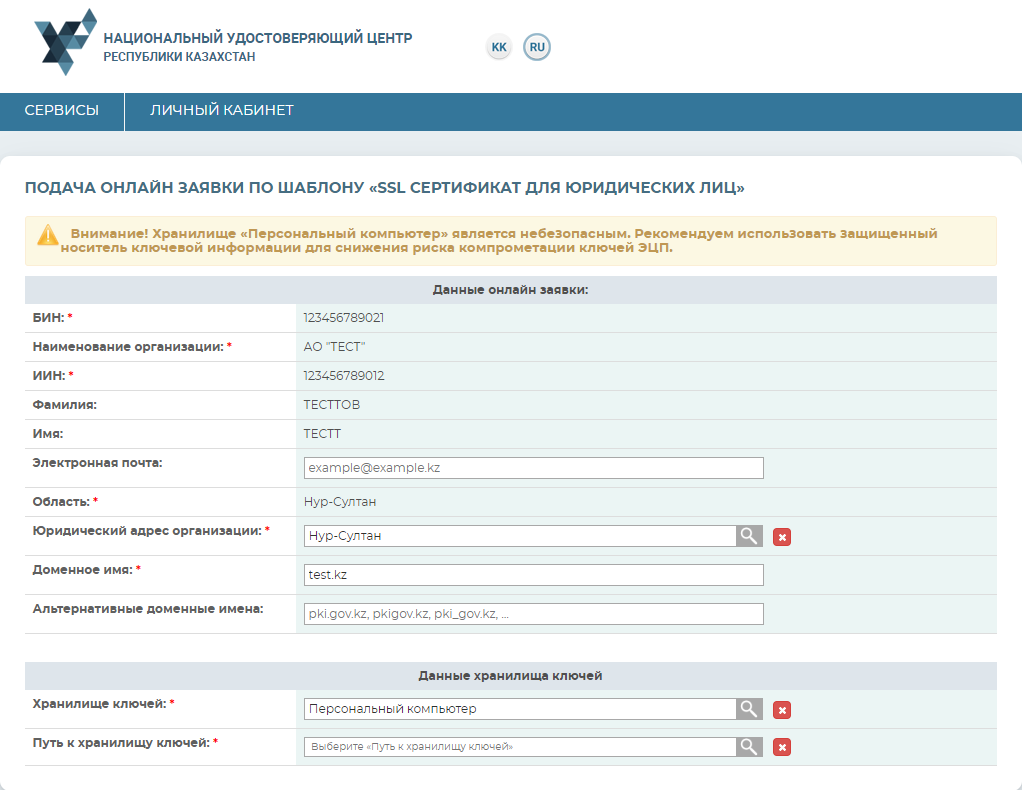Clear Путь к хранилищу ключей with red X
This screenshot has width=1022, height=790.
coord(782,747)
